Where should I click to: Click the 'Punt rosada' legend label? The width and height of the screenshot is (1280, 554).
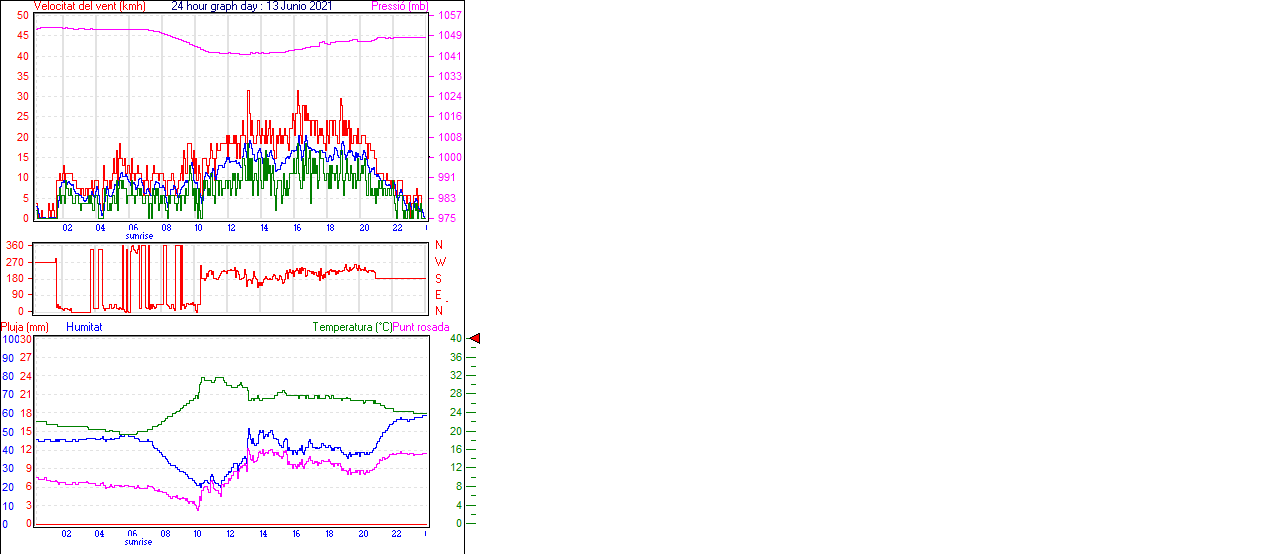(x=421, y=327)
